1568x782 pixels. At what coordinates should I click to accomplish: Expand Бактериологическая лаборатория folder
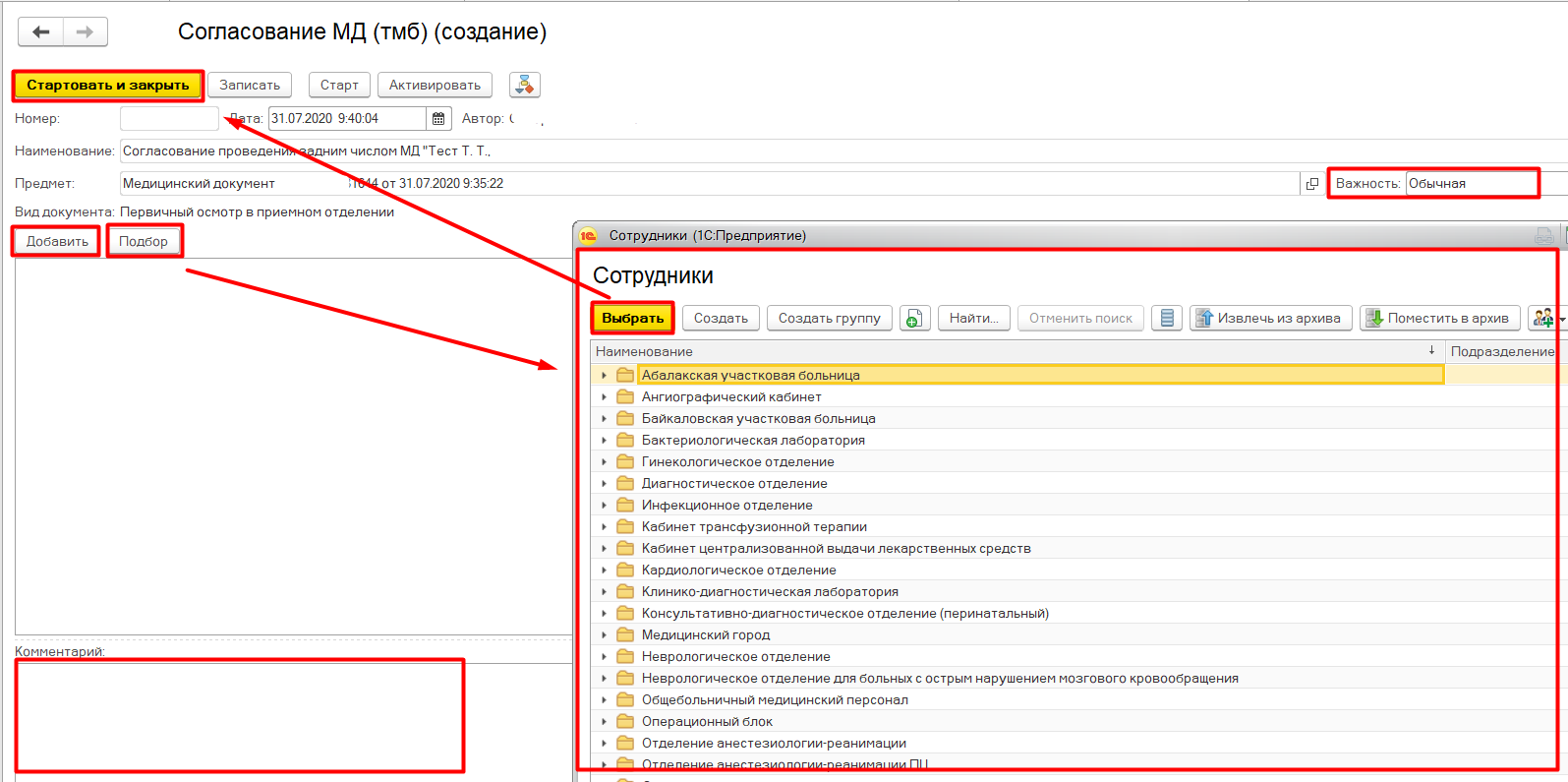604,440
